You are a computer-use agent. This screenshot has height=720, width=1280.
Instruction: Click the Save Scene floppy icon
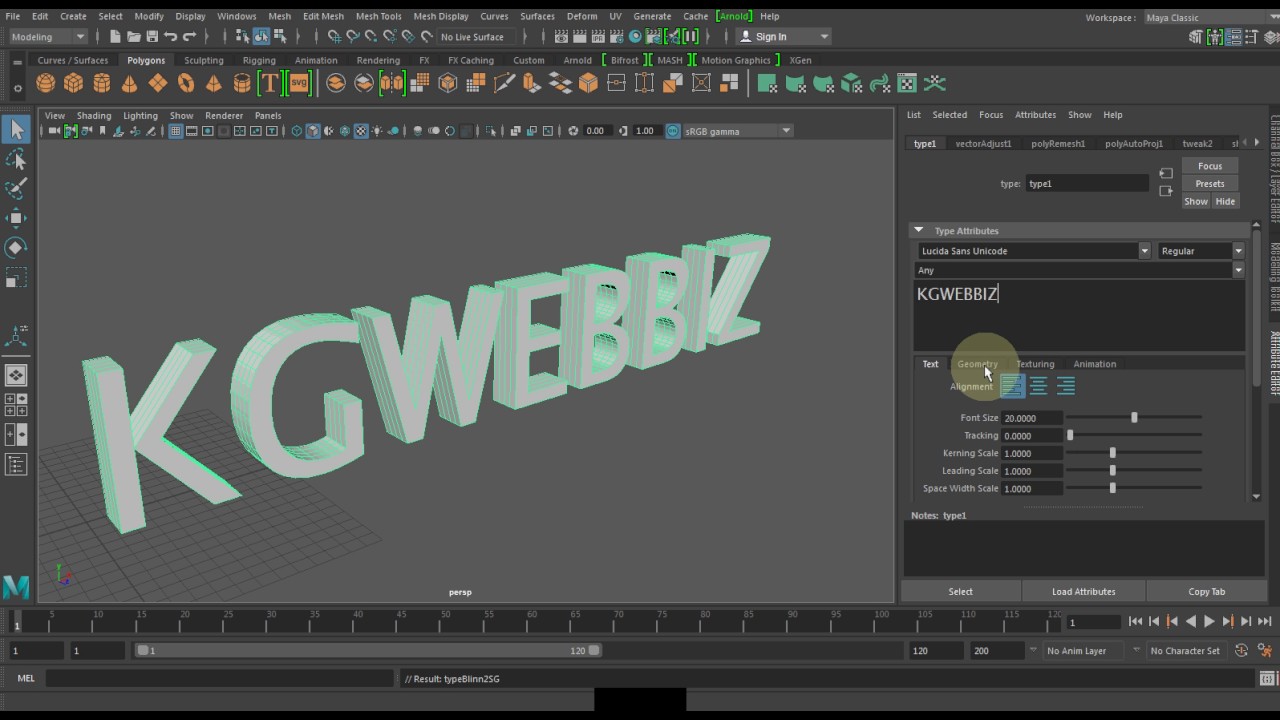point(152,37)
